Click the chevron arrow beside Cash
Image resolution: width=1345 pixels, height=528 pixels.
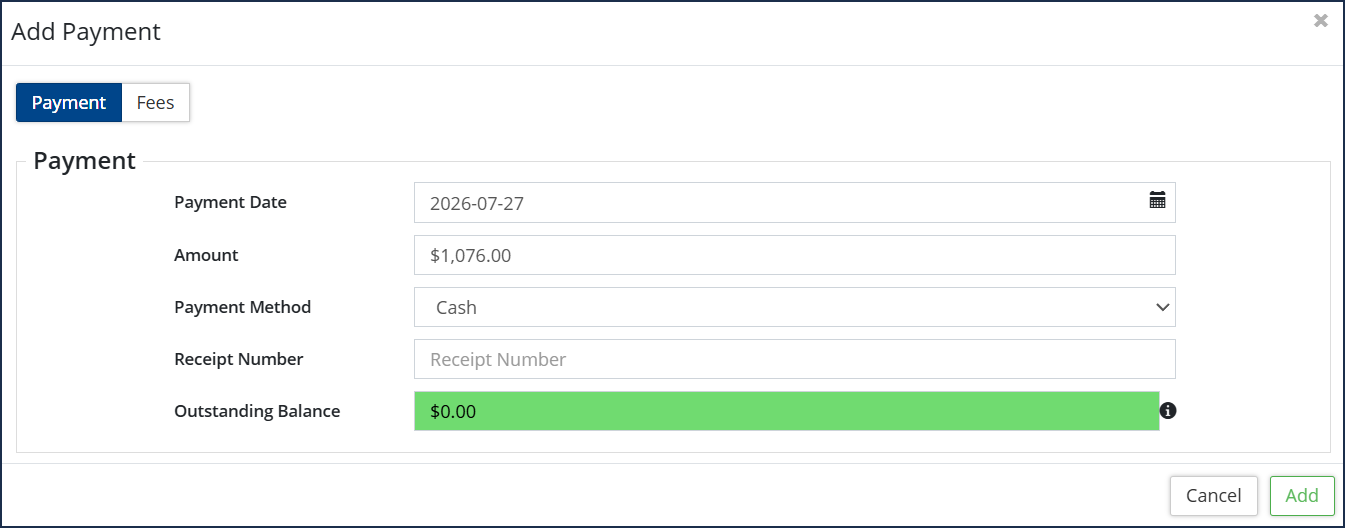point(1162,307)
